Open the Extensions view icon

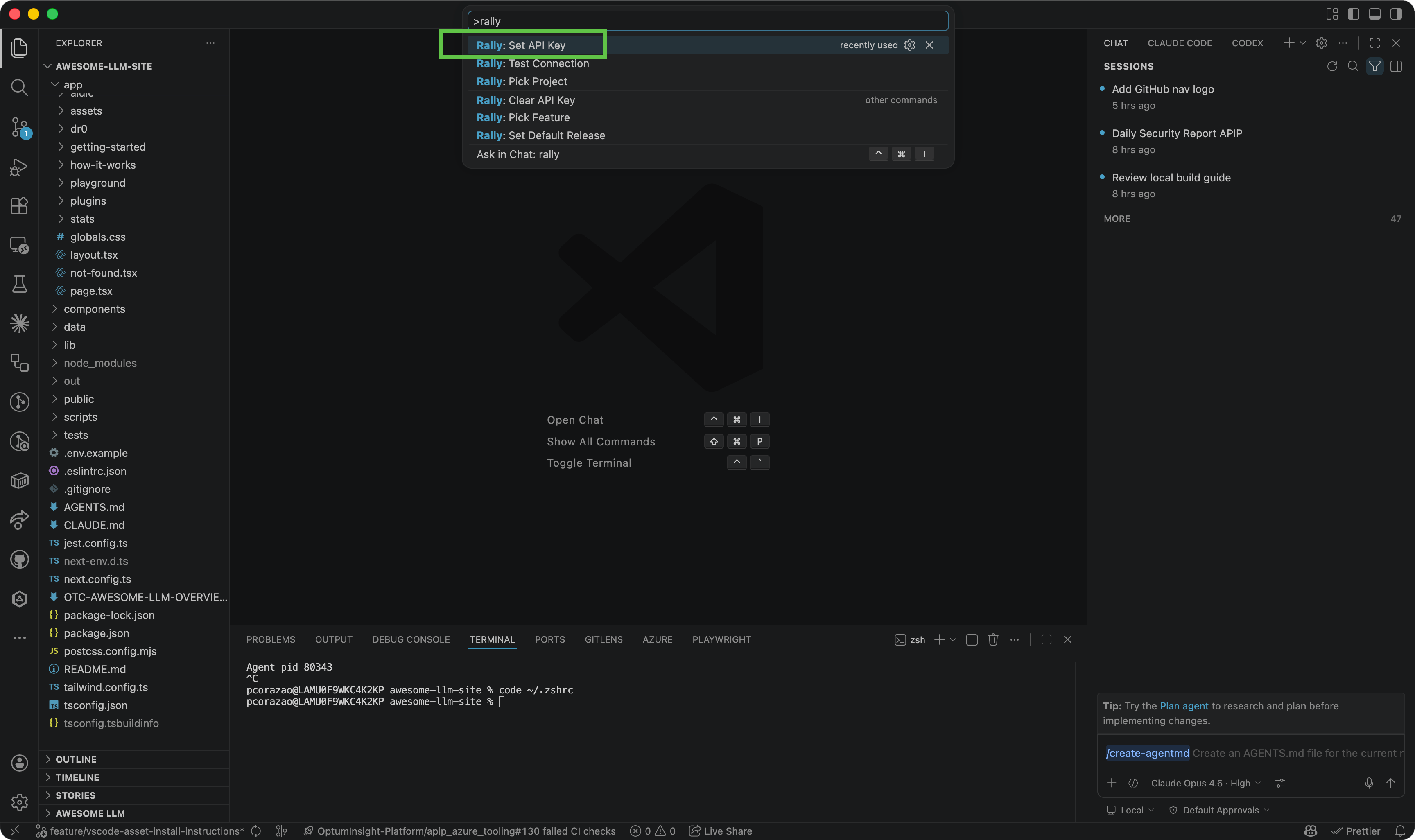pos(19,205)
